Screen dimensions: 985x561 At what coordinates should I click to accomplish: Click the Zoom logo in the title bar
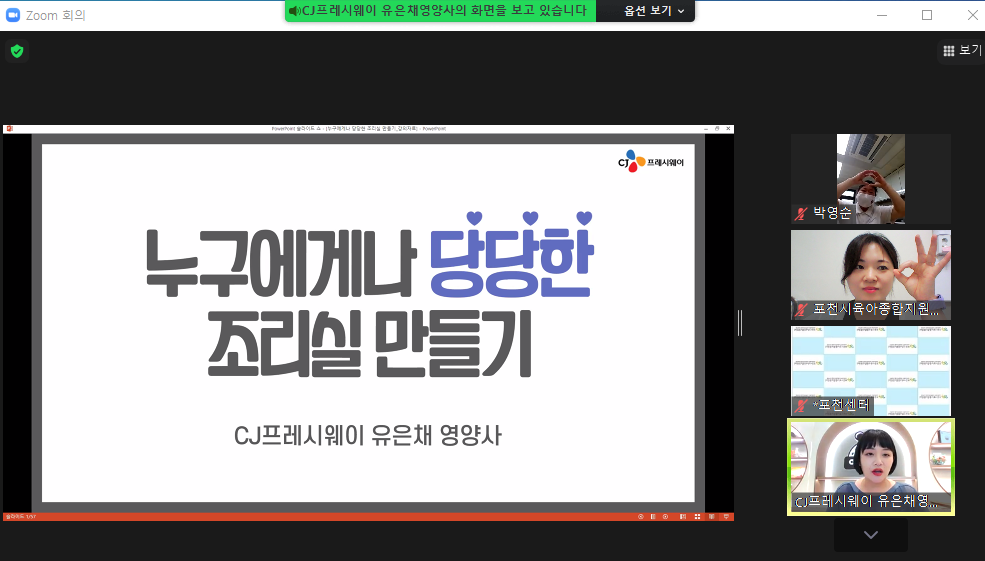13,15
